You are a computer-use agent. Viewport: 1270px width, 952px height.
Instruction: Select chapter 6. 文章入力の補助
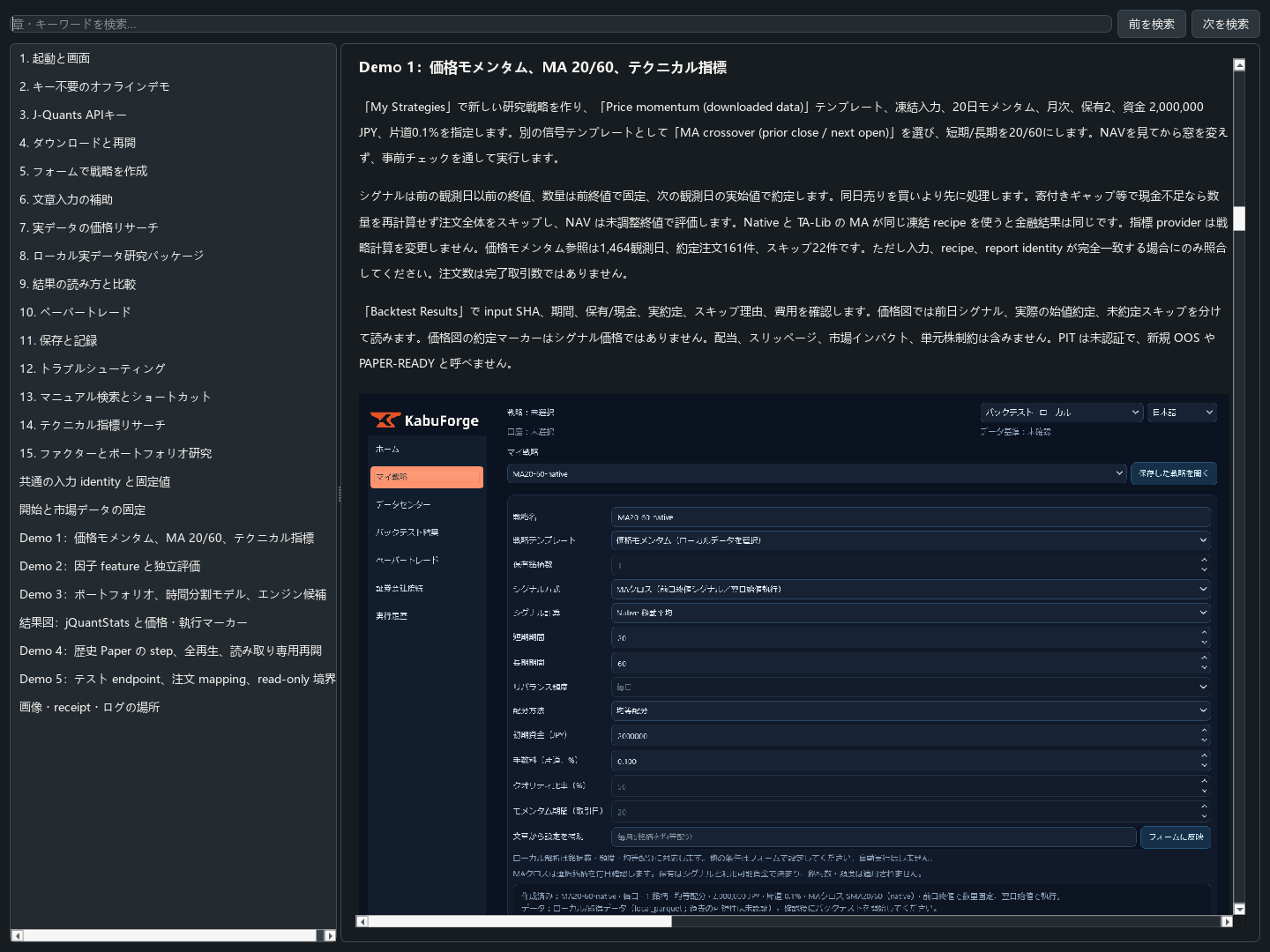coord(174,199)
